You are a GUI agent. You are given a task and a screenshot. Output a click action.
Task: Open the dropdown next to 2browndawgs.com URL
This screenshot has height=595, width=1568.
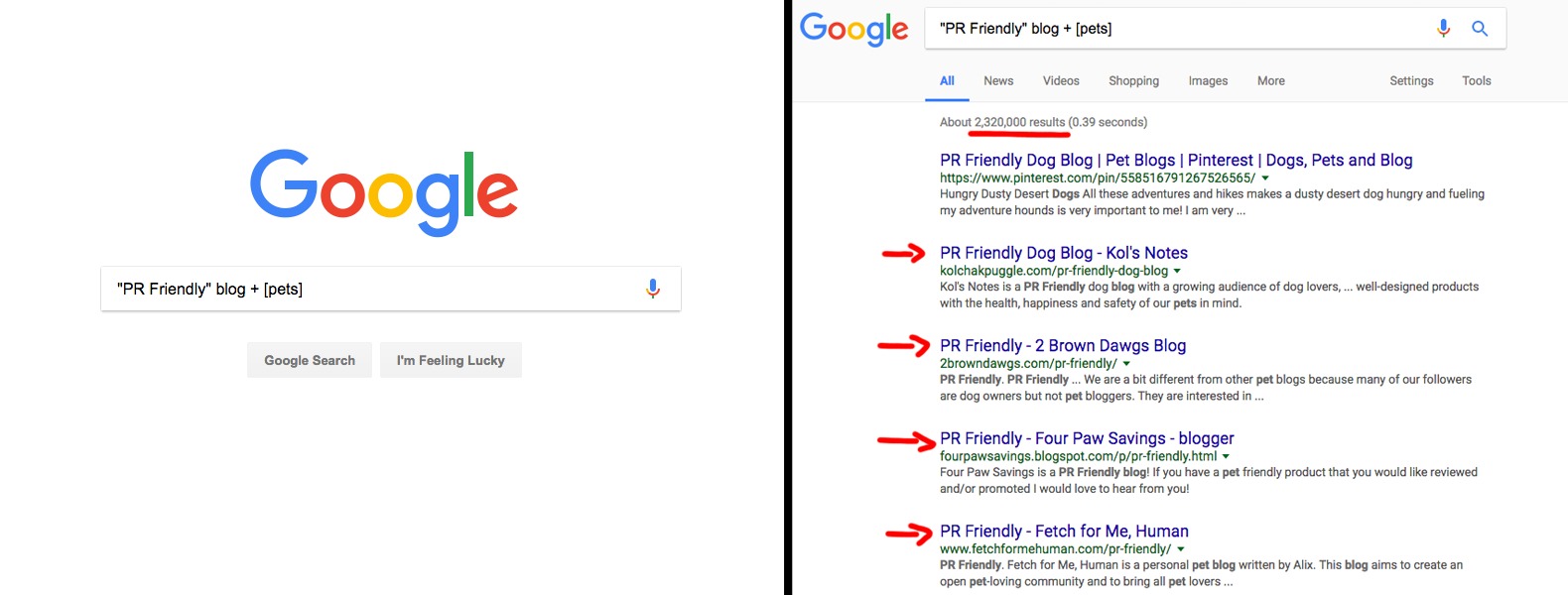point(1127,363)
